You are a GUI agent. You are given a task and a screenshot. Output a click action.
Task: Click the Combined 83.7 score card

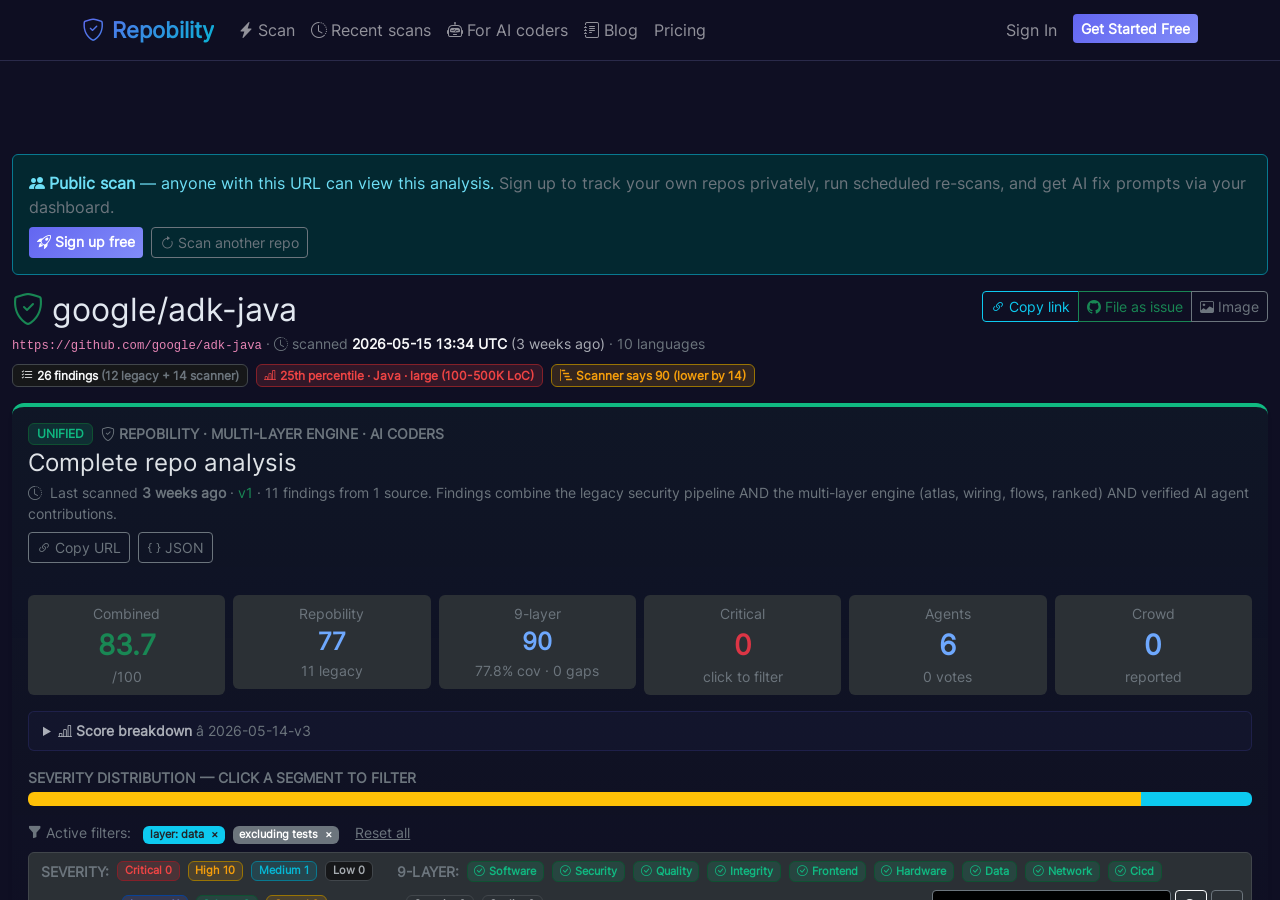126,645
